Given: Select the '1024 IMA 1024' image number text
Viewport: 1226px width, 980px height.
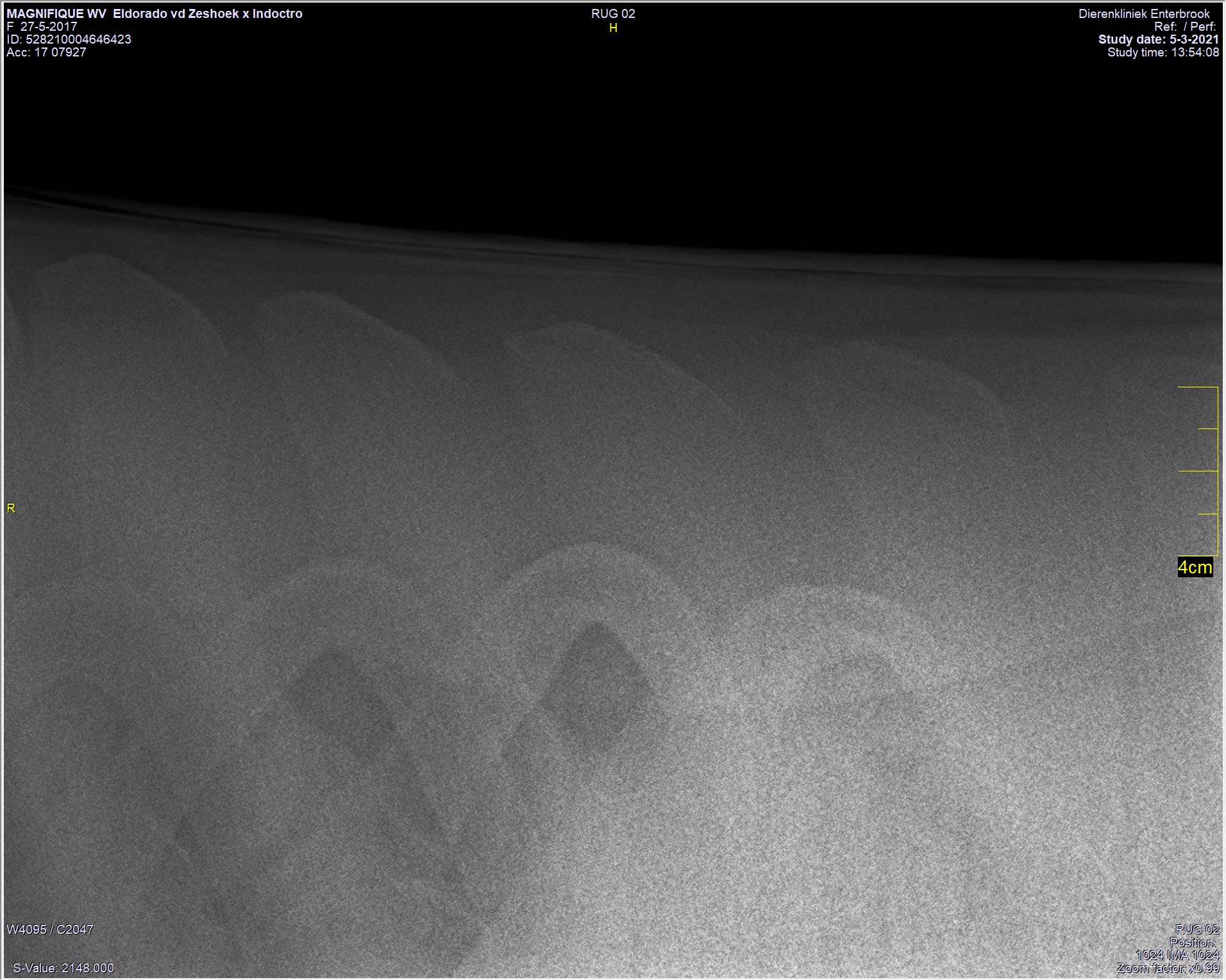Looking at the screenshot, I should click(1177, 955).
